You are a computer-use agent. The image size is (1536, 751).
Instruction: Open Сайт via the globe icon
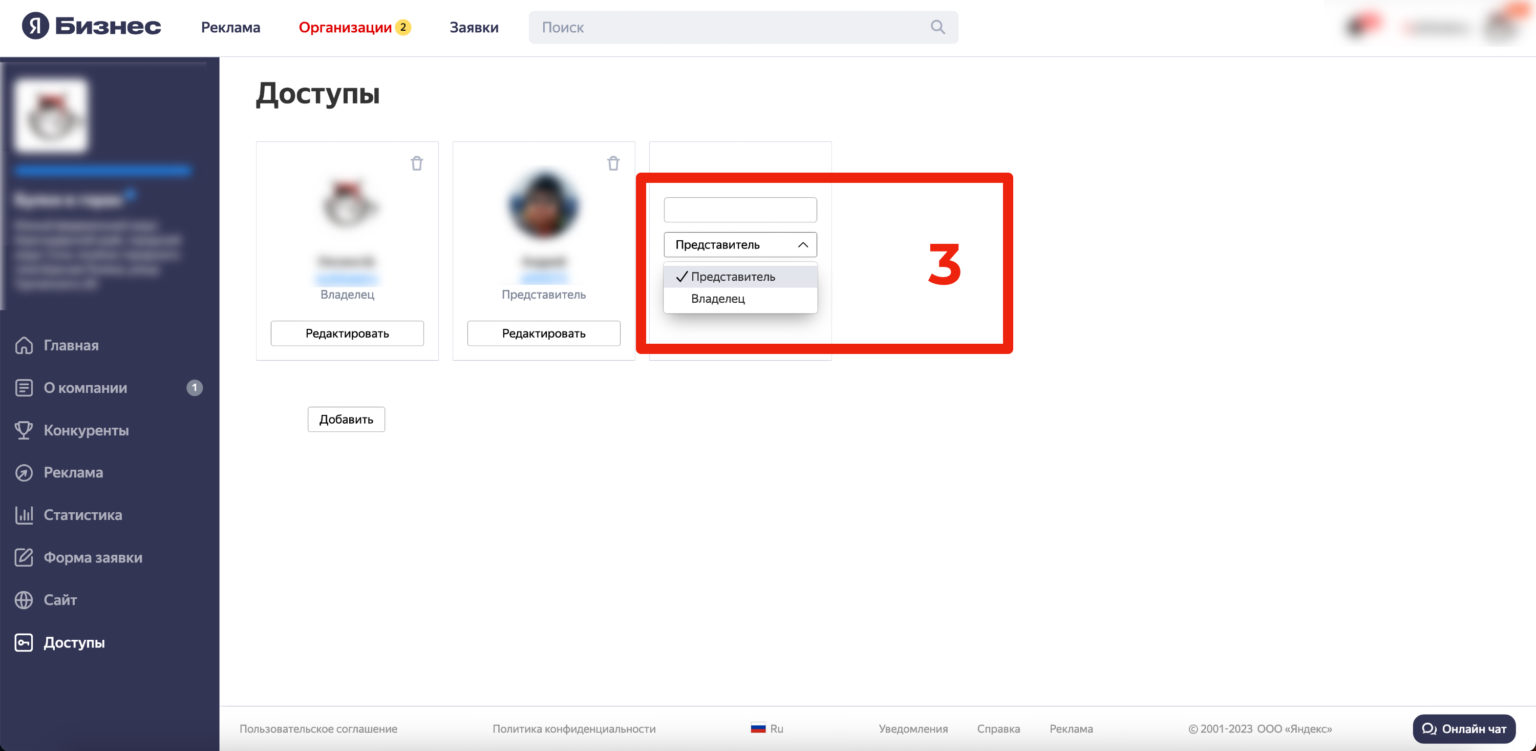24,600
